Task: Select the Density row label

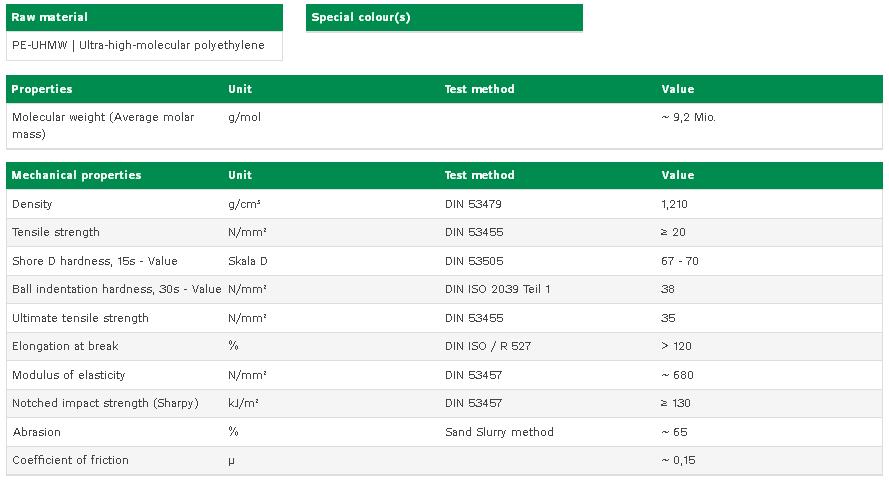Action: [x=32, y=204]
